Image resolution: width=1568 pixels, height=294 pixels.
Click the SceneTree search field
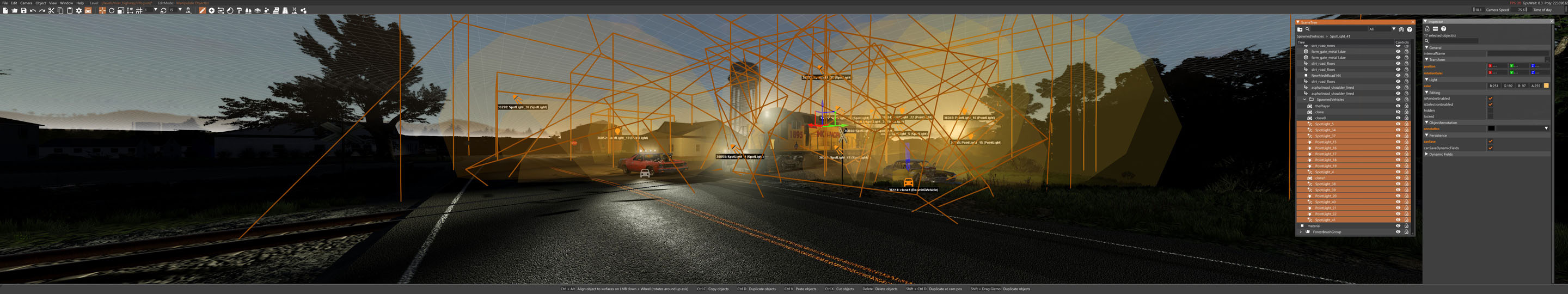(1339, 29)
